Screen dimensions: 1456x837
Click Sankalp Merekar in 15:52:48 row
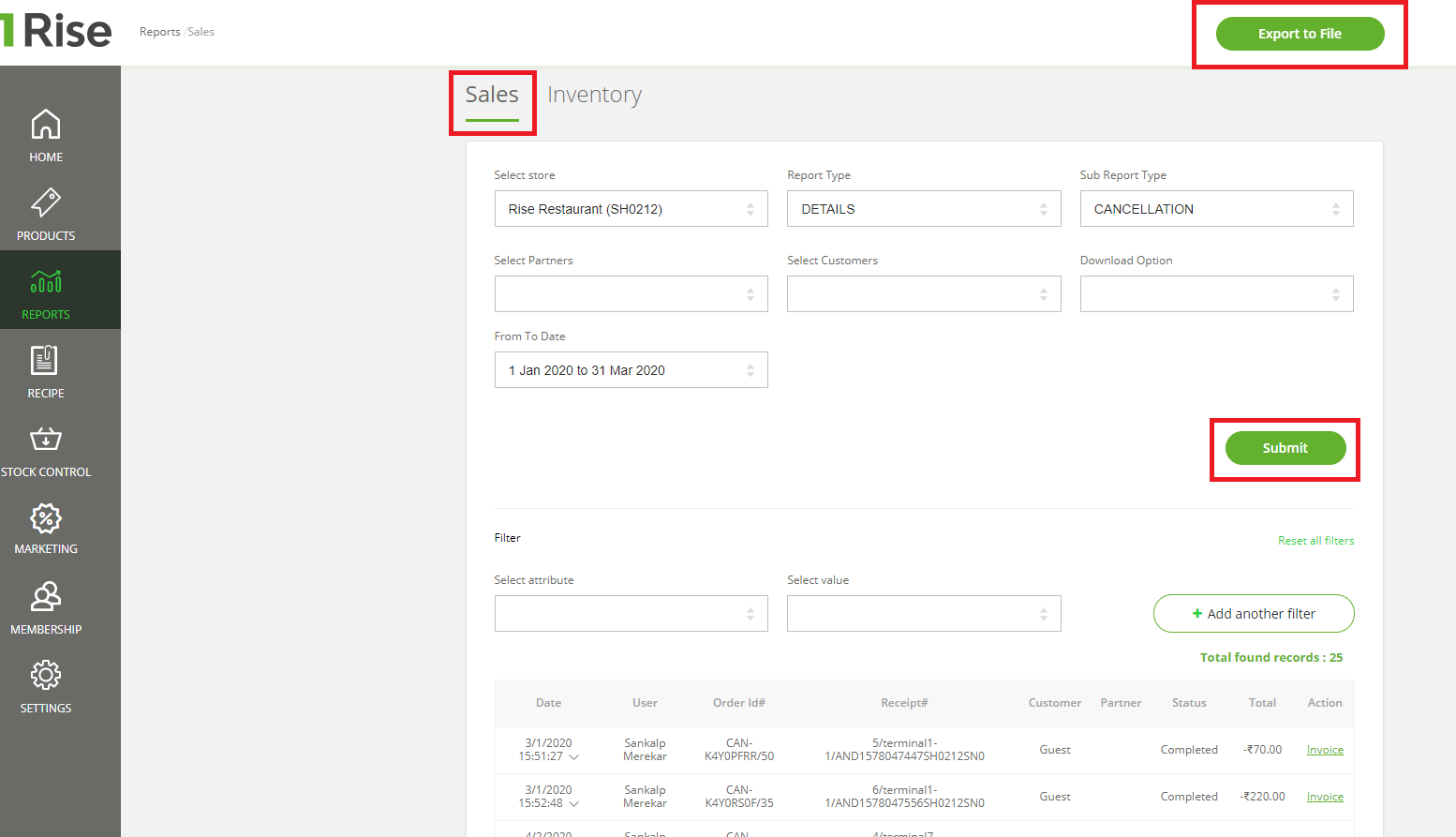tap(645, 797)
